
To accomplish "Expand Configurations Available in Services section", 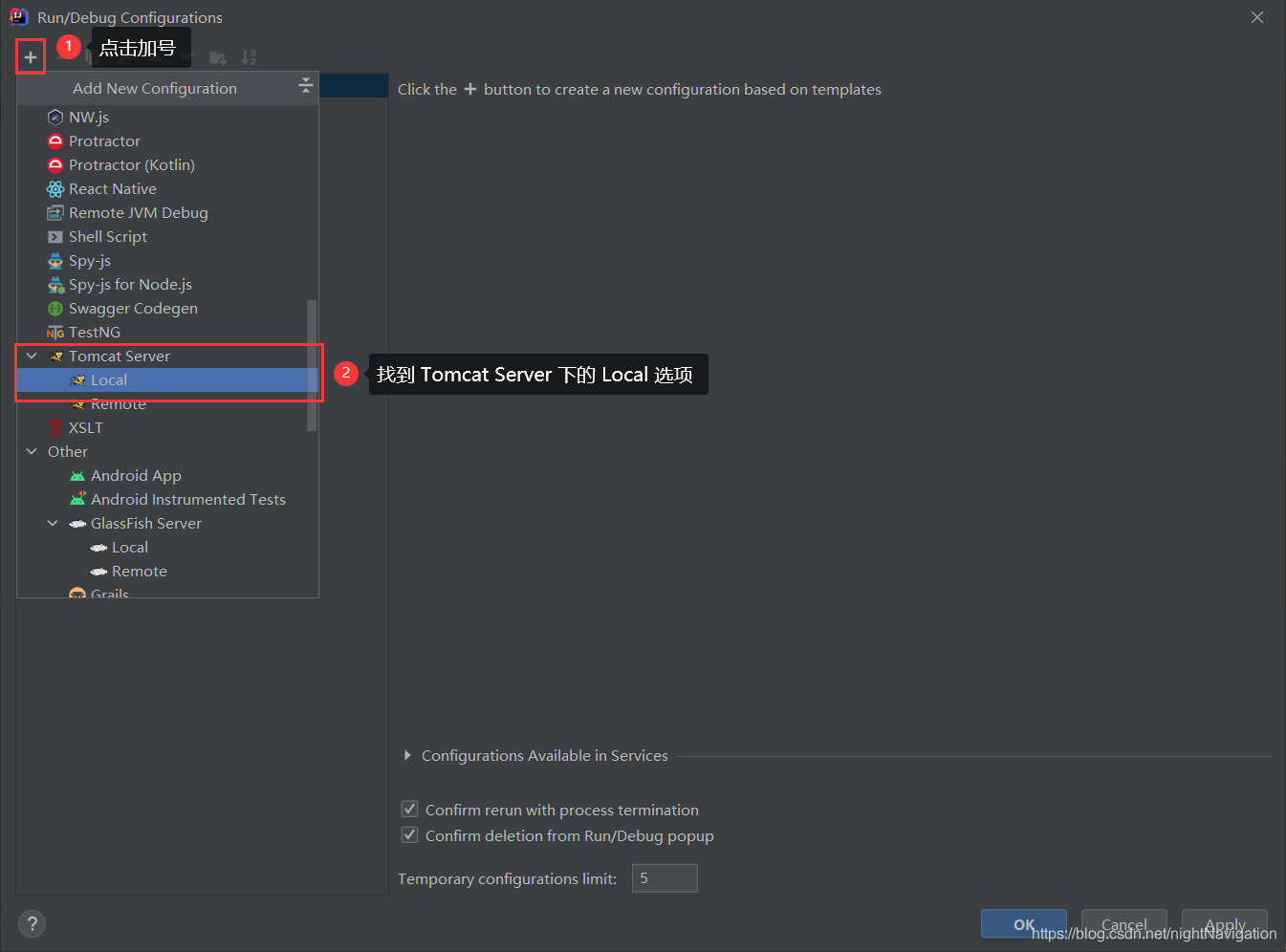I will tap(407, 755).
